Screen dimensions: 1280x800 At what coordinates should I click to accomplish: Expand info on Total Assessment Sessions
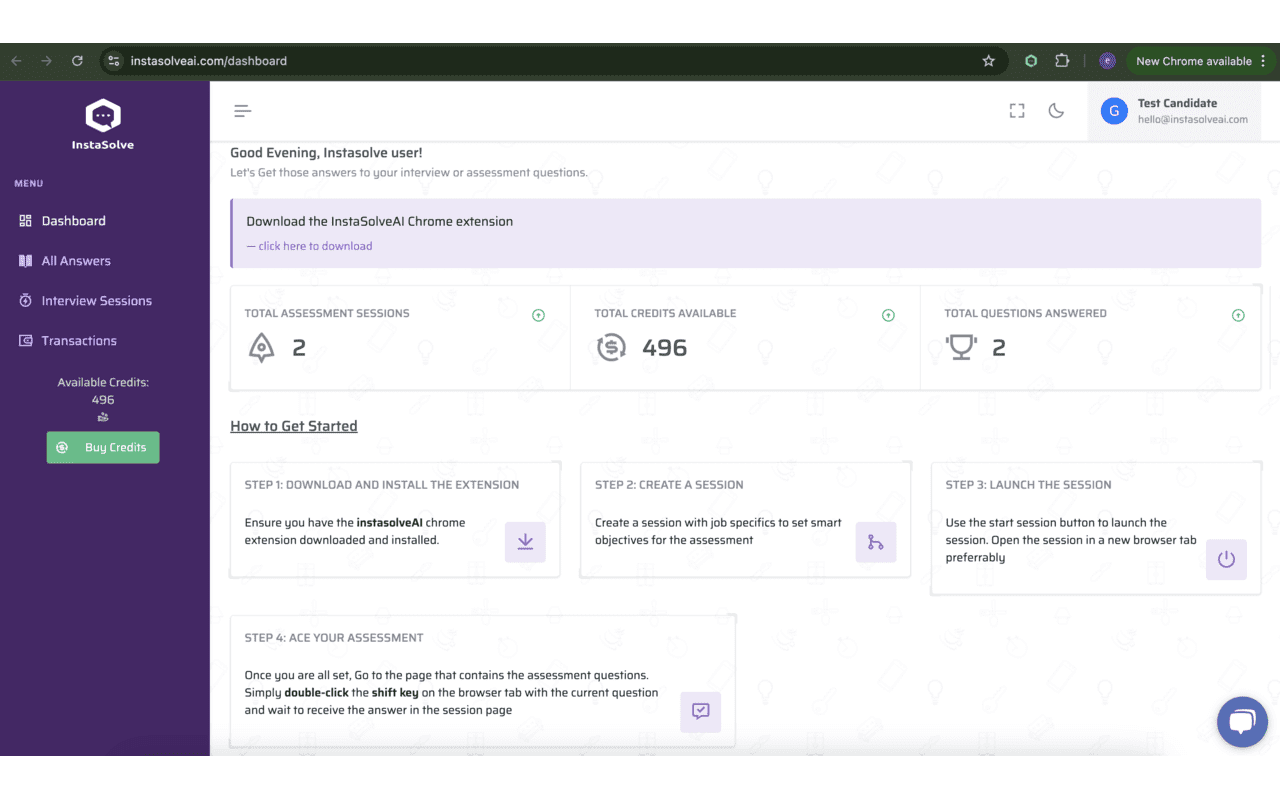[x=538, y=314]
